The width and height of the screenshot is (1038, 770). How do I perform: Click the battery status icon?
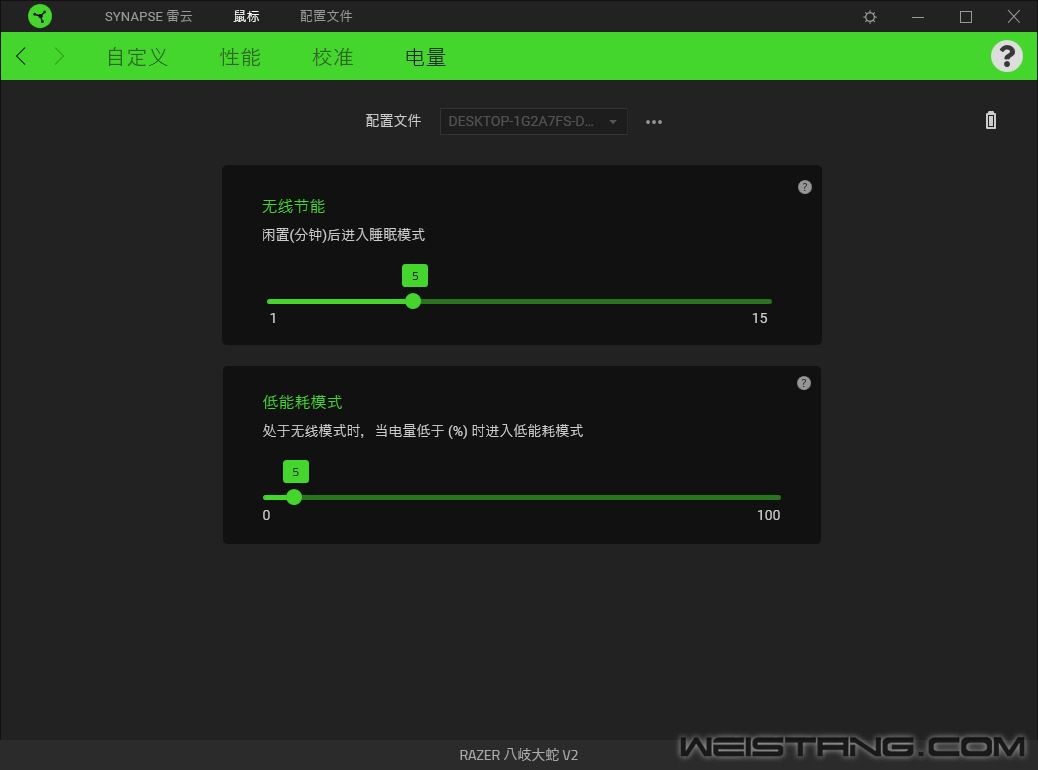coord(990,120)
